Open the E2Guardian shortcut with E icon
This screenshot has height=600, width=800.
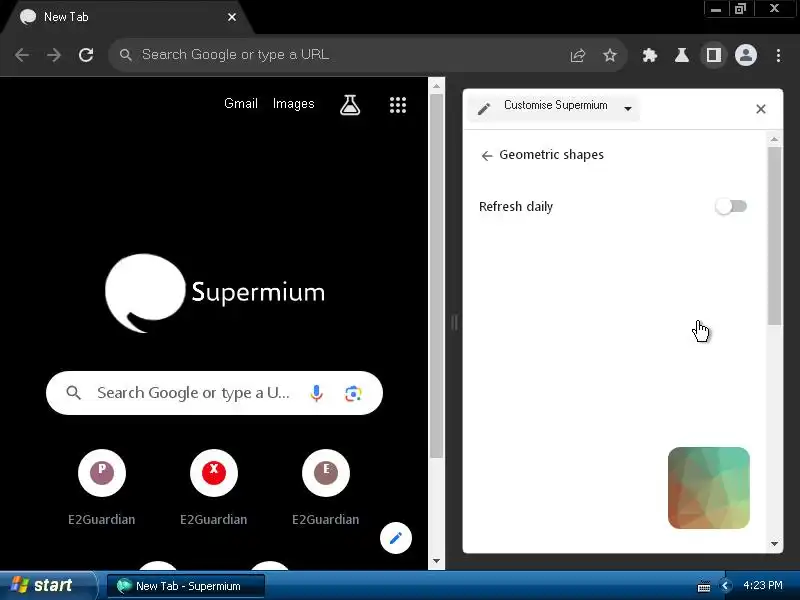click(326, 473)
